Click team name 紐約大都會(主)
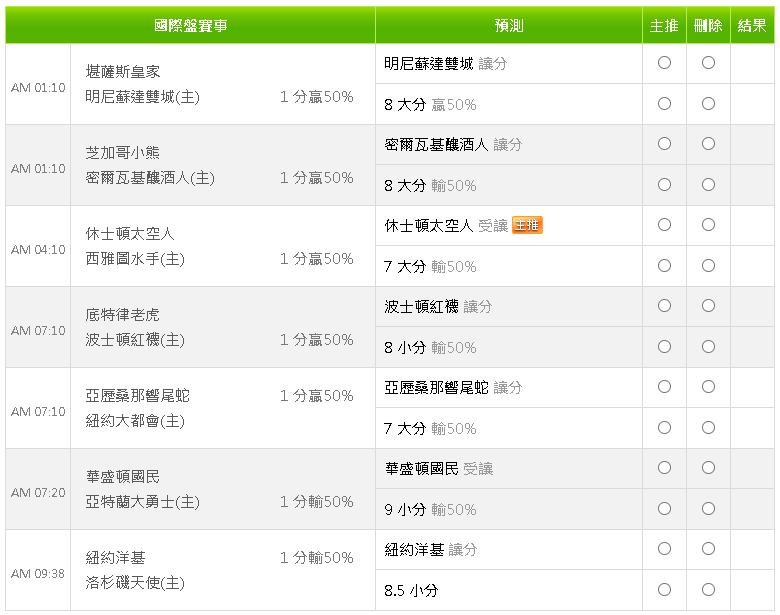 [135, 421]
